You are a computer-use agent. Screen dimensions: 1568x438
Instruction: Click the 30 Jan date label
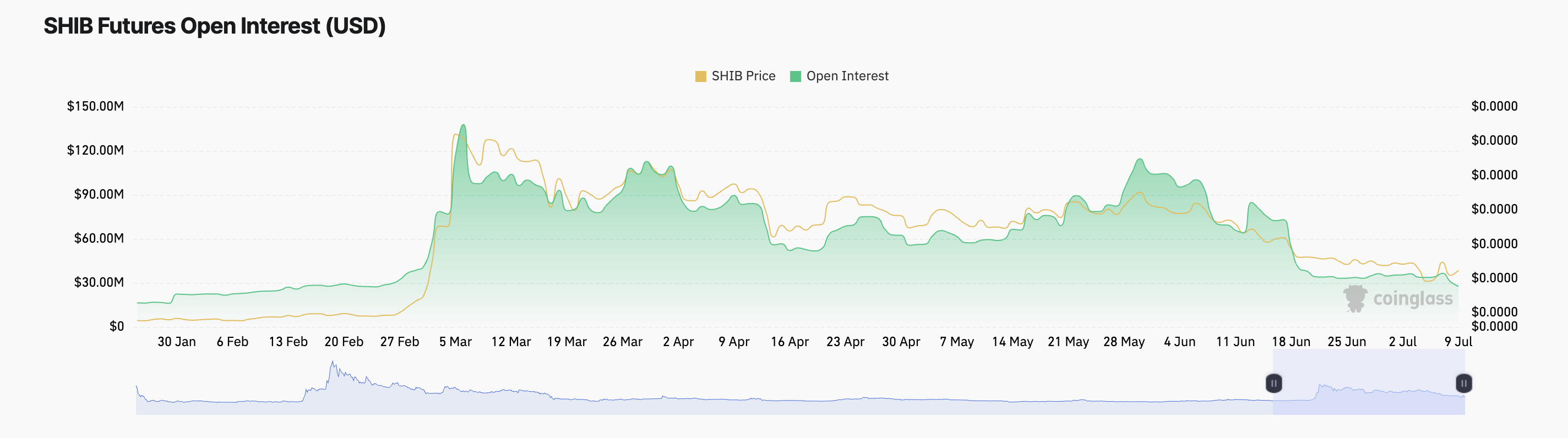pos(177,342)
